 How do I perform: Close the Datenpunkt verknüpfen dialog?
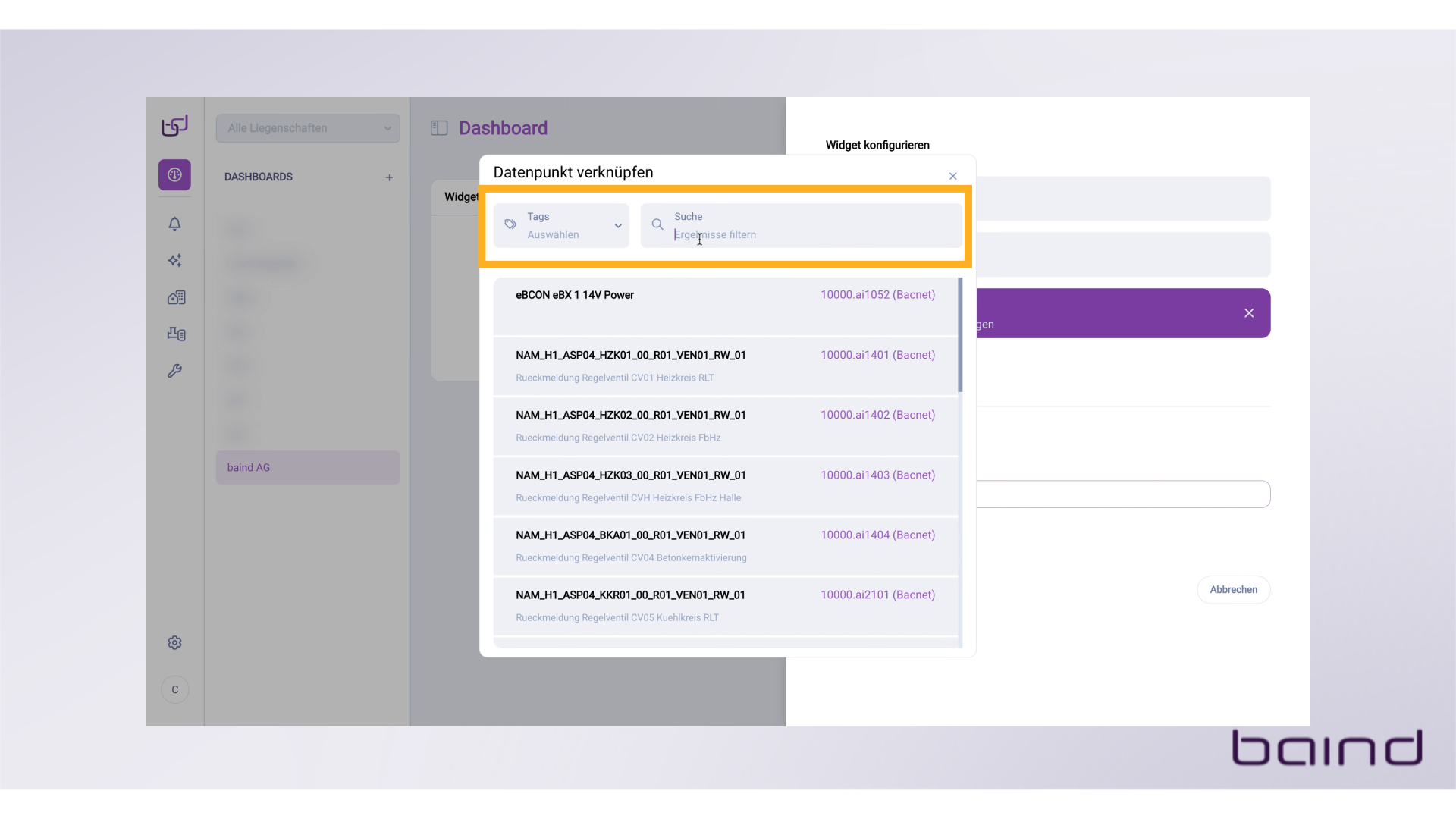point(953,177)
